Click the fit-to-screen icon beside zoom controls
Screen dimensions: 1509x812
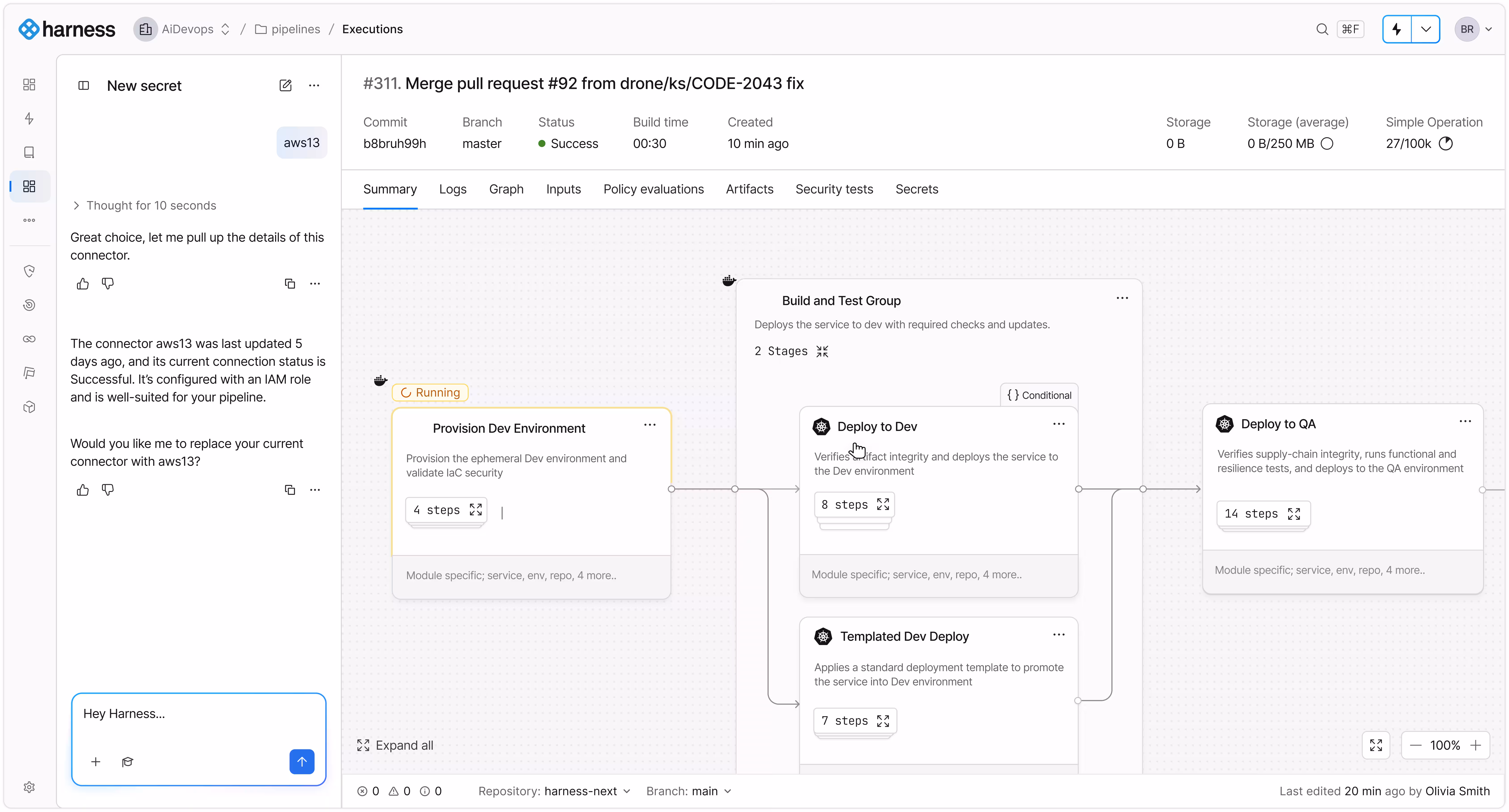[1375, 745]
